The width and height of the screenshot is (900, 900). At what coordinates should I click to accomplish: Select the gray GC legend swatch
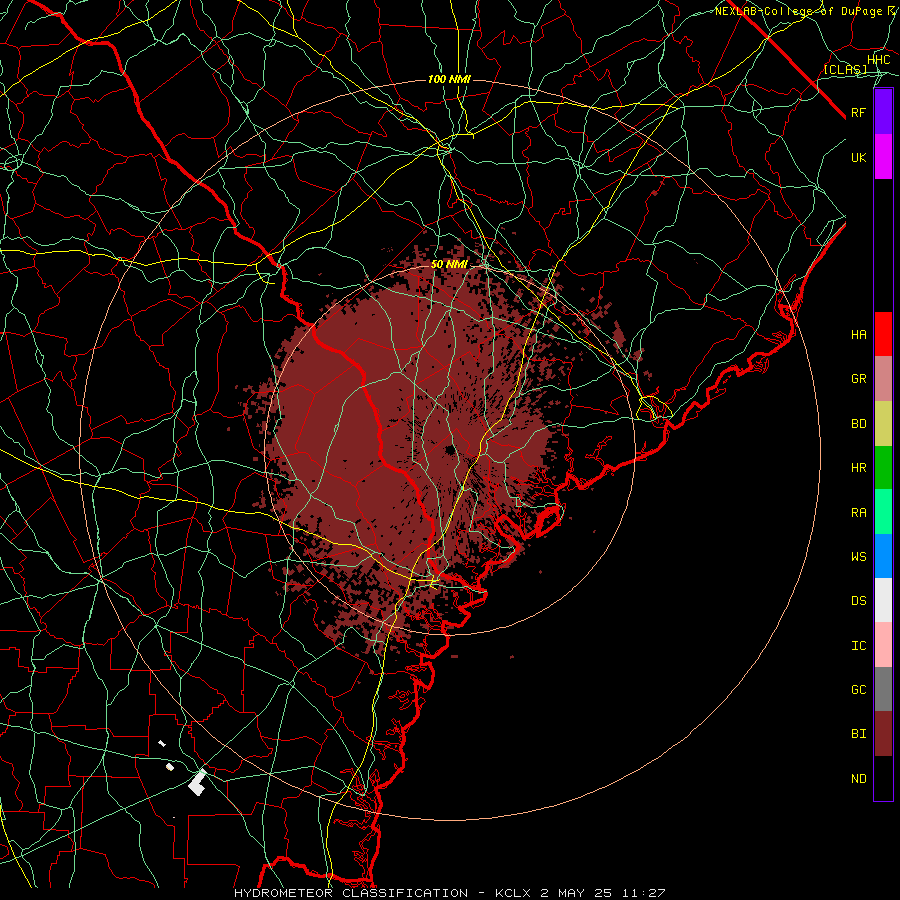tap(883, 689)
